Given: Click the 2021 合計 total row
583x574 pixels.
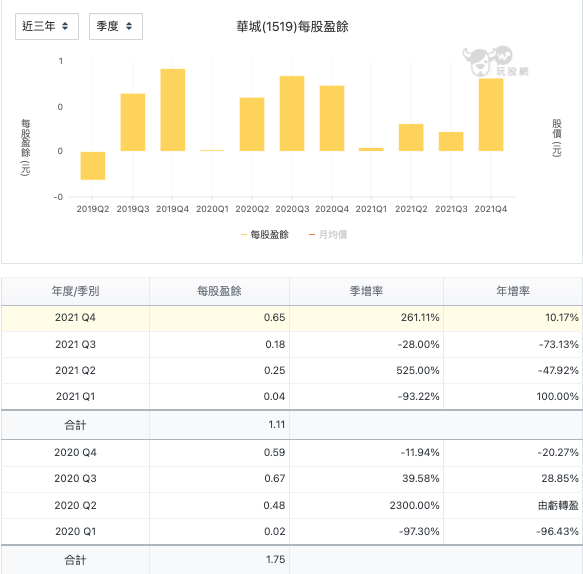Looking at the screenshot, I should pyautogui.click(x=292, y=425).
